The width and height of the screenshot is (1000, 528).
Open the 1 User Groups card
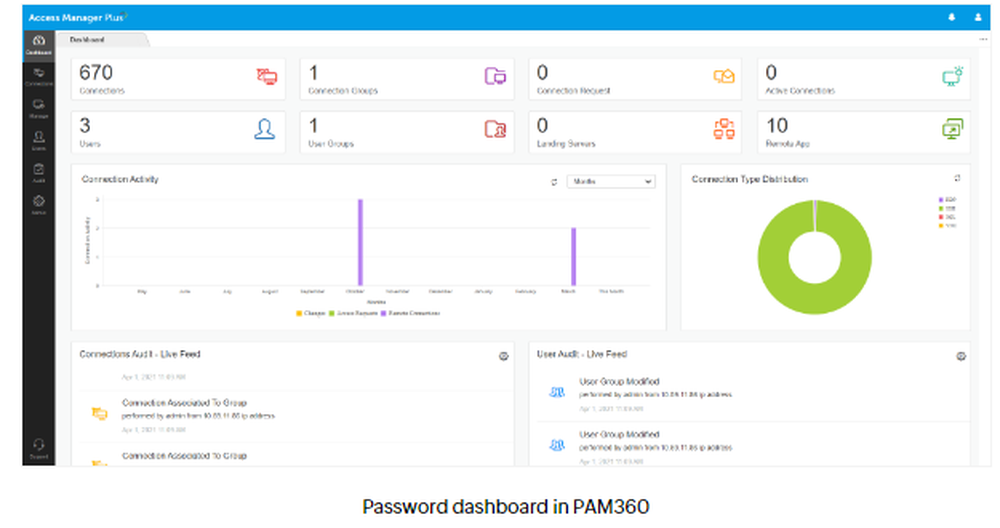[407, 132]
